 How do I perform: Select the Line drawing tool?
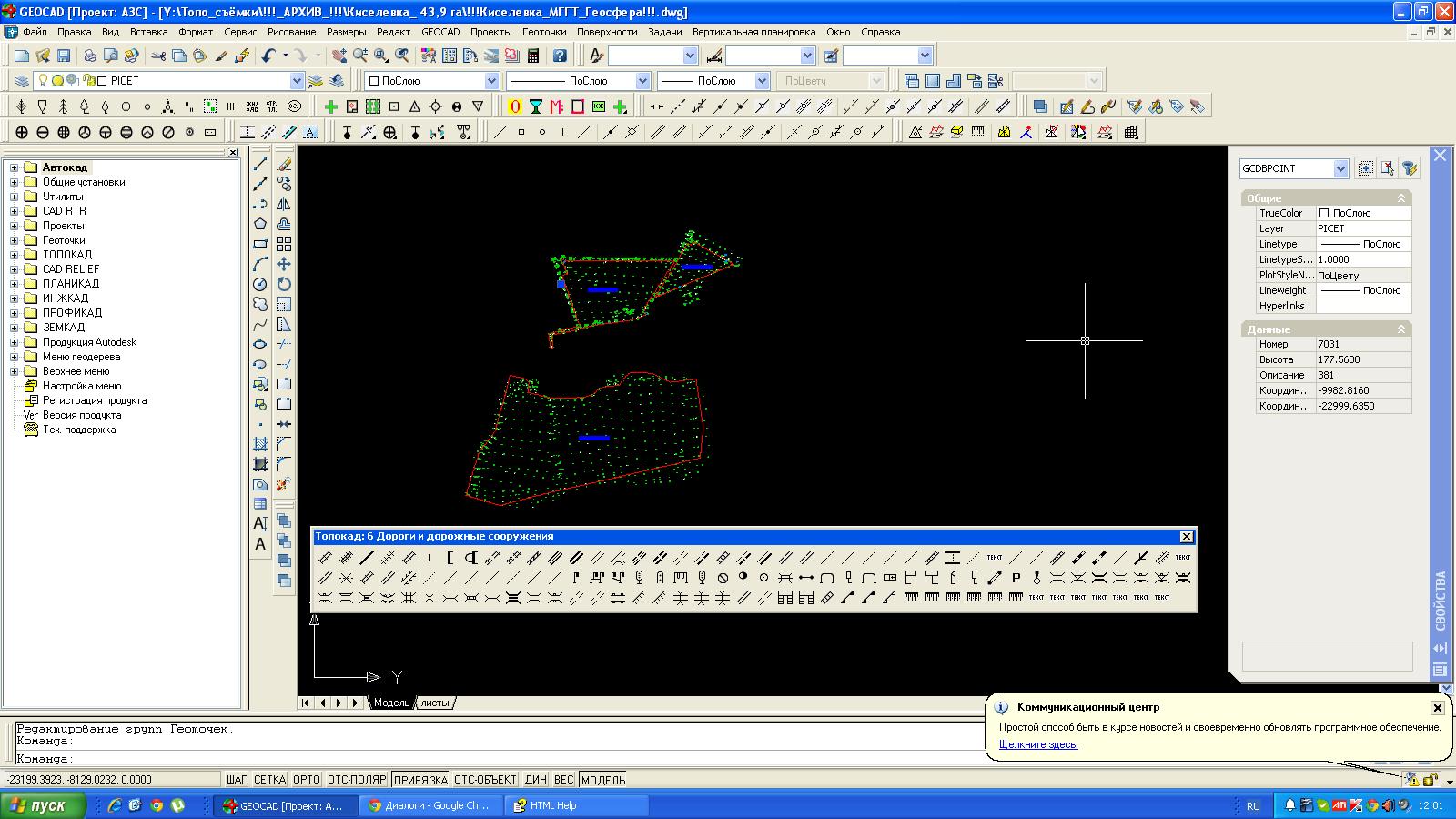click(x=260, y=164)
